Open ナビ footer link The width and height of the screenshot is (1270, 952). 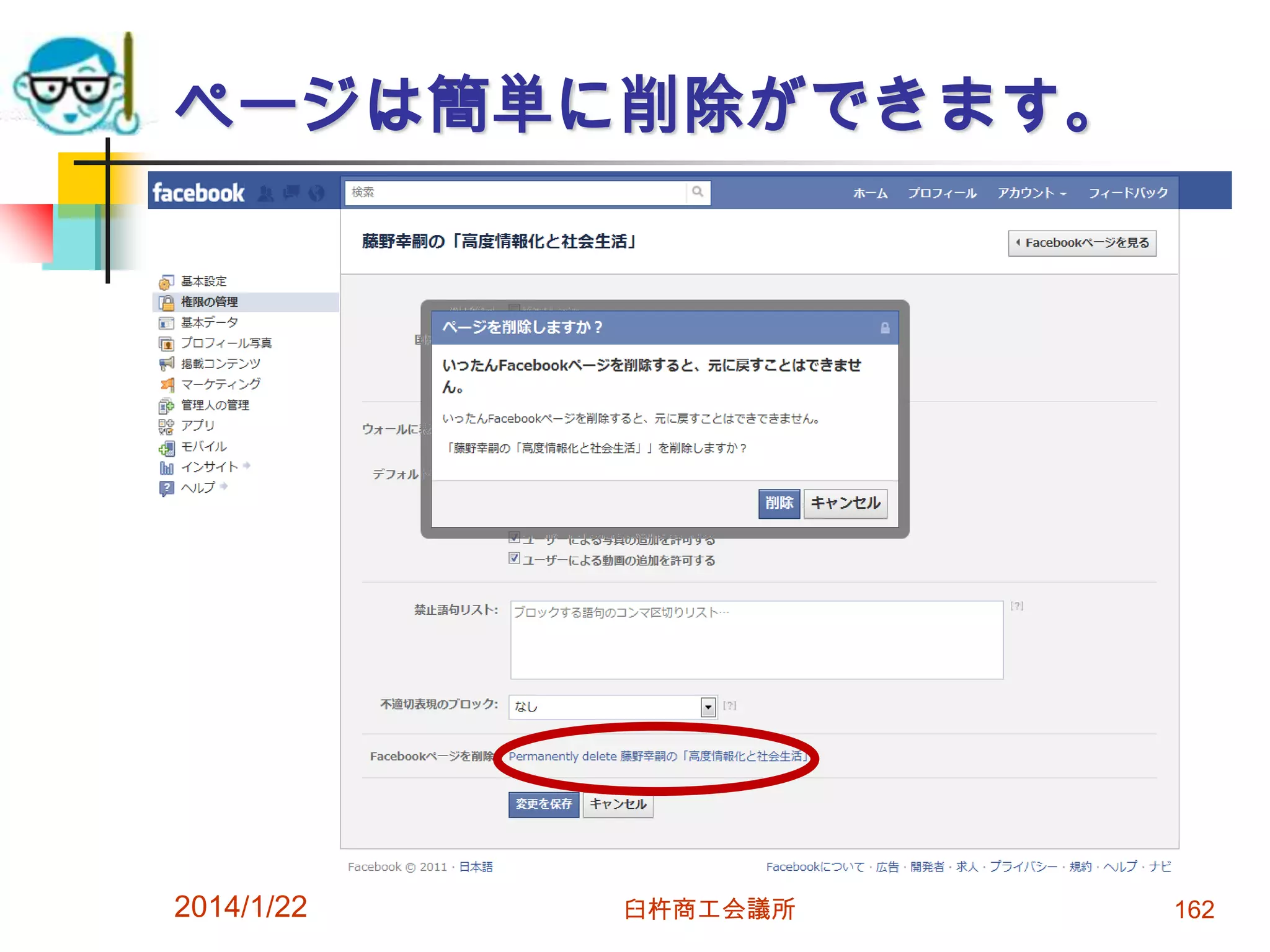(x=1160, y=867)
